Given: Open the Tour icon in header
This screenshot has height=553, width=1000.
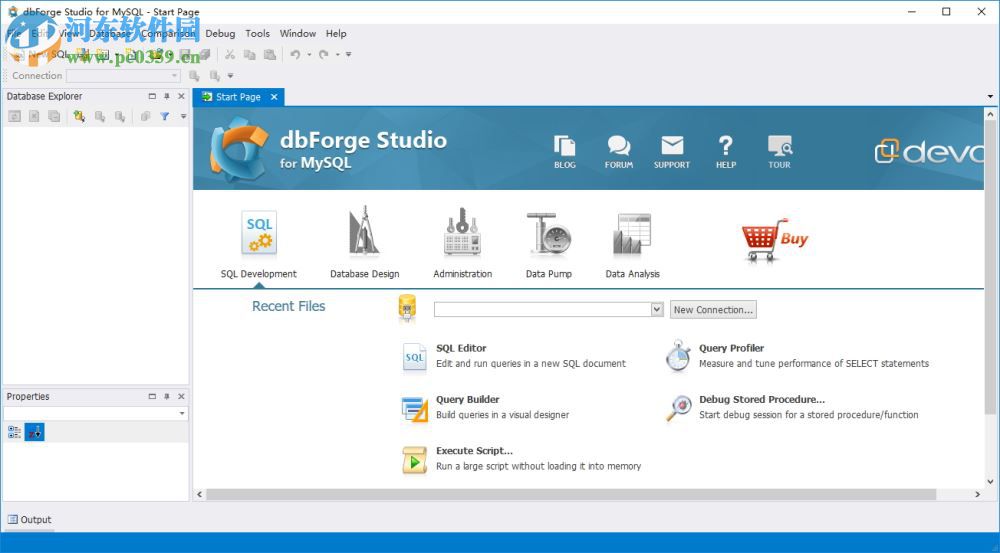Looking at the screenshot, I should click(x=779, y=146).
